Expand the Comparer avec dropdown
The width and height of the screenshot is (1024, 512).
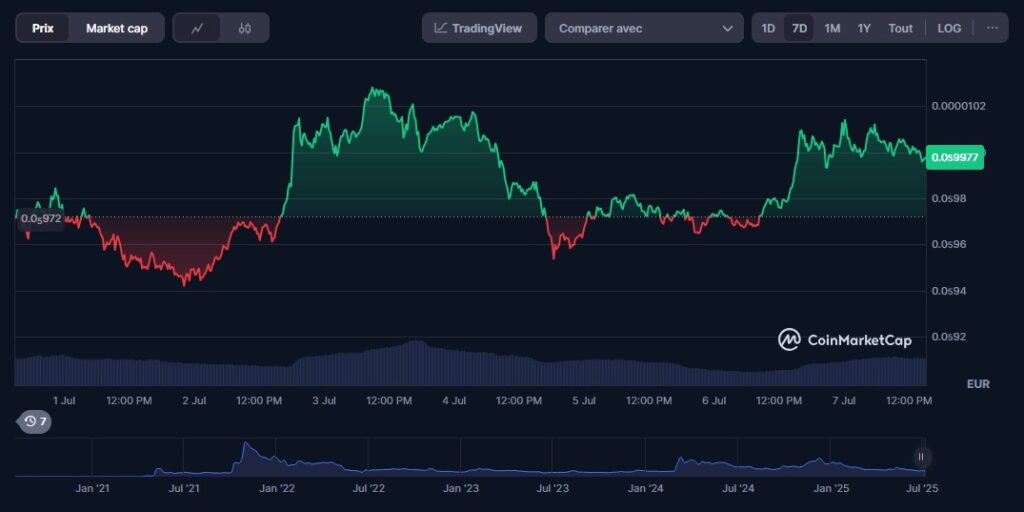point(644,28)
